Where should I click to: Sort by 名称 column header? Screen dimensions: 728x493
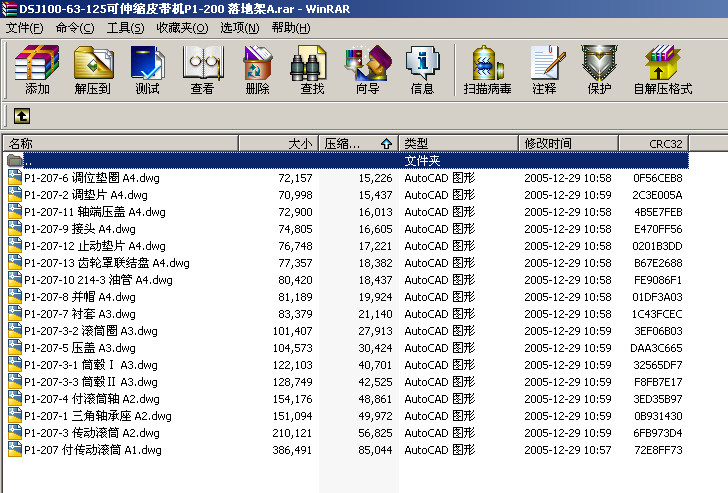click(121, 143)
